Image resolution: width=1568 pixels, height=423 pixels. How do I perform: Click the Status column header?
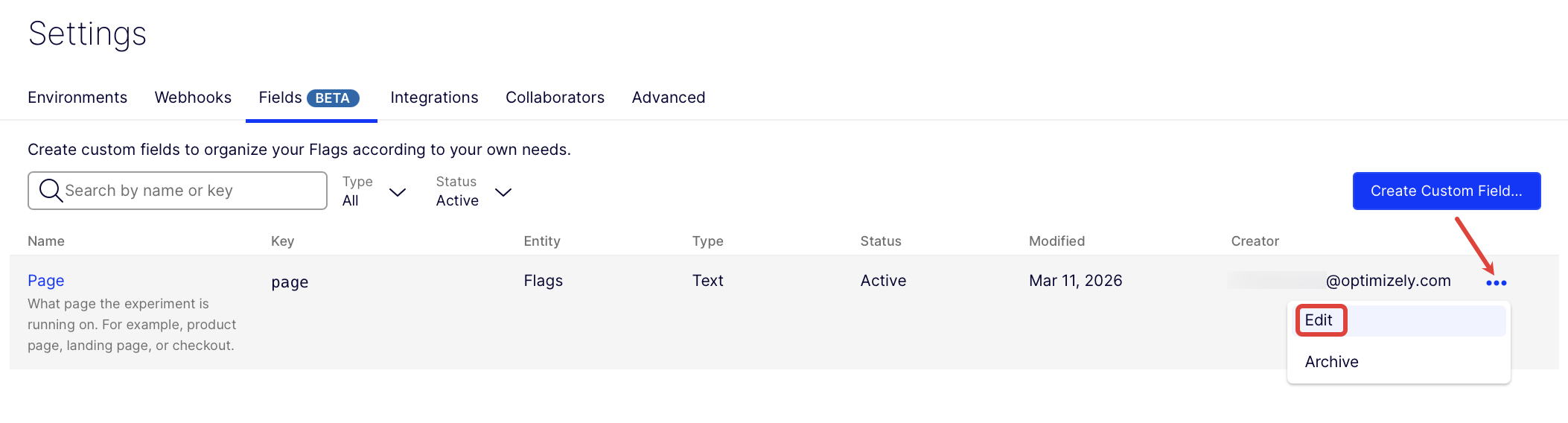click(x=881, y=241)
